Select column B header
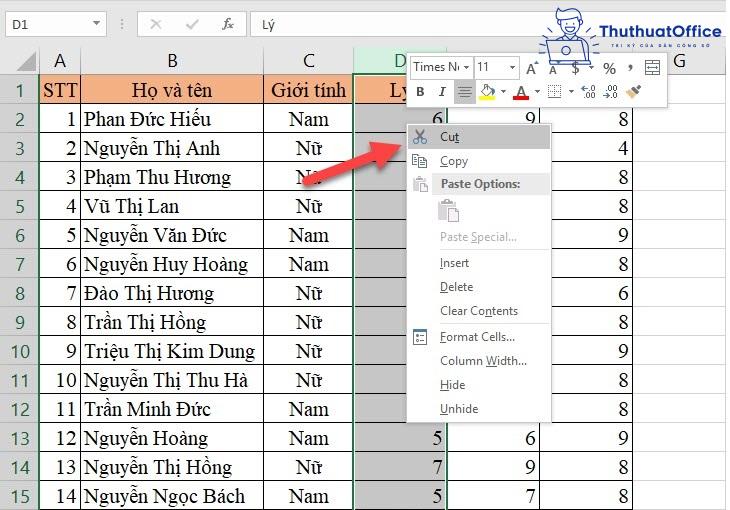Viewport: 730px width, 510px height. pyautogui.click(x=172, y=61)
